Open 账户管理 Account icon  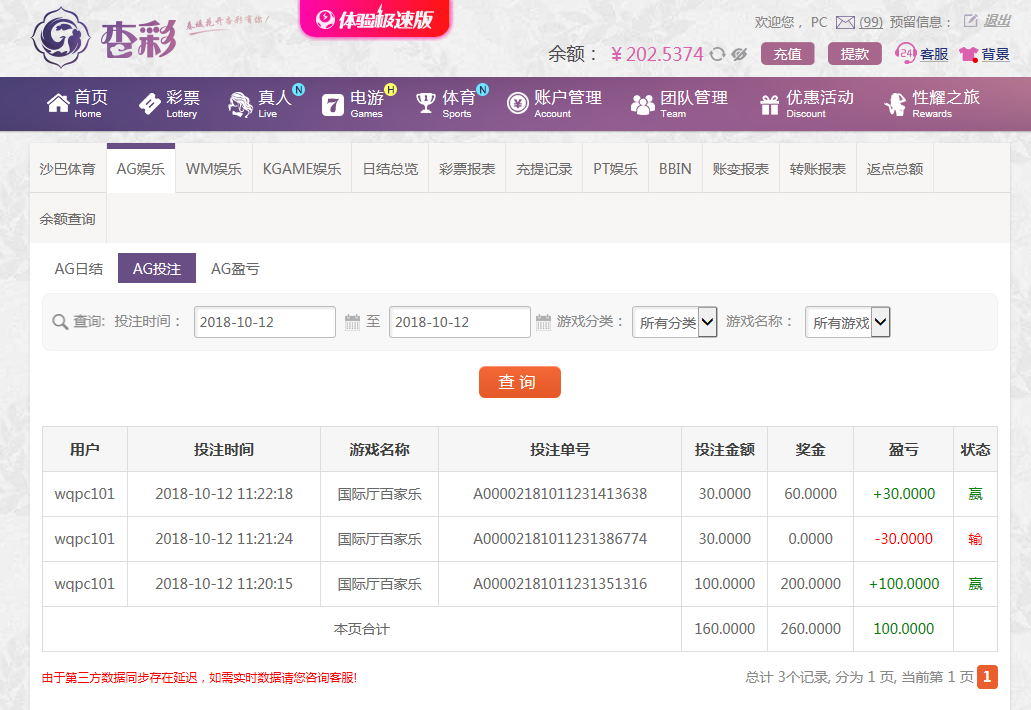click(x=517, y=103)
